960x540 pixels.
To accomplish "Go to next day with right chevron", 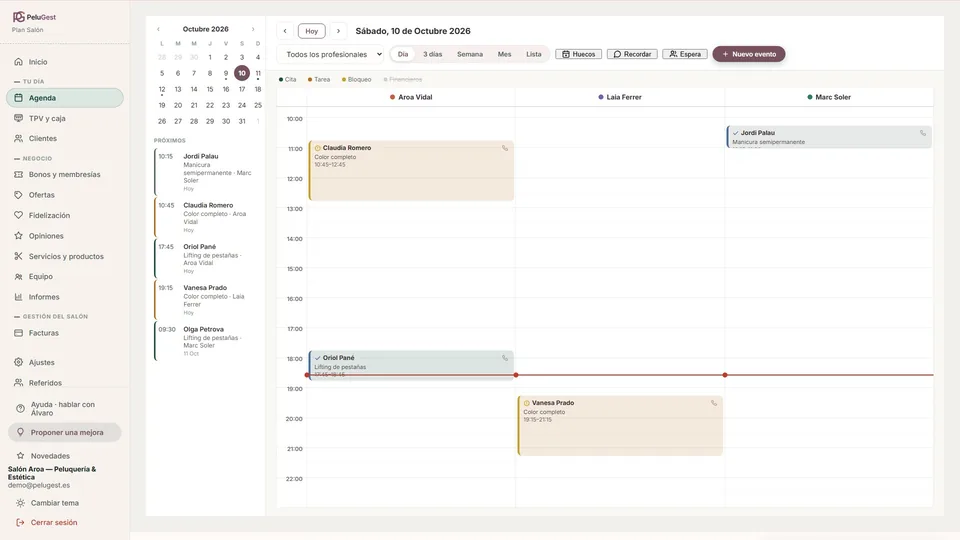I will (x=338, y=31).
